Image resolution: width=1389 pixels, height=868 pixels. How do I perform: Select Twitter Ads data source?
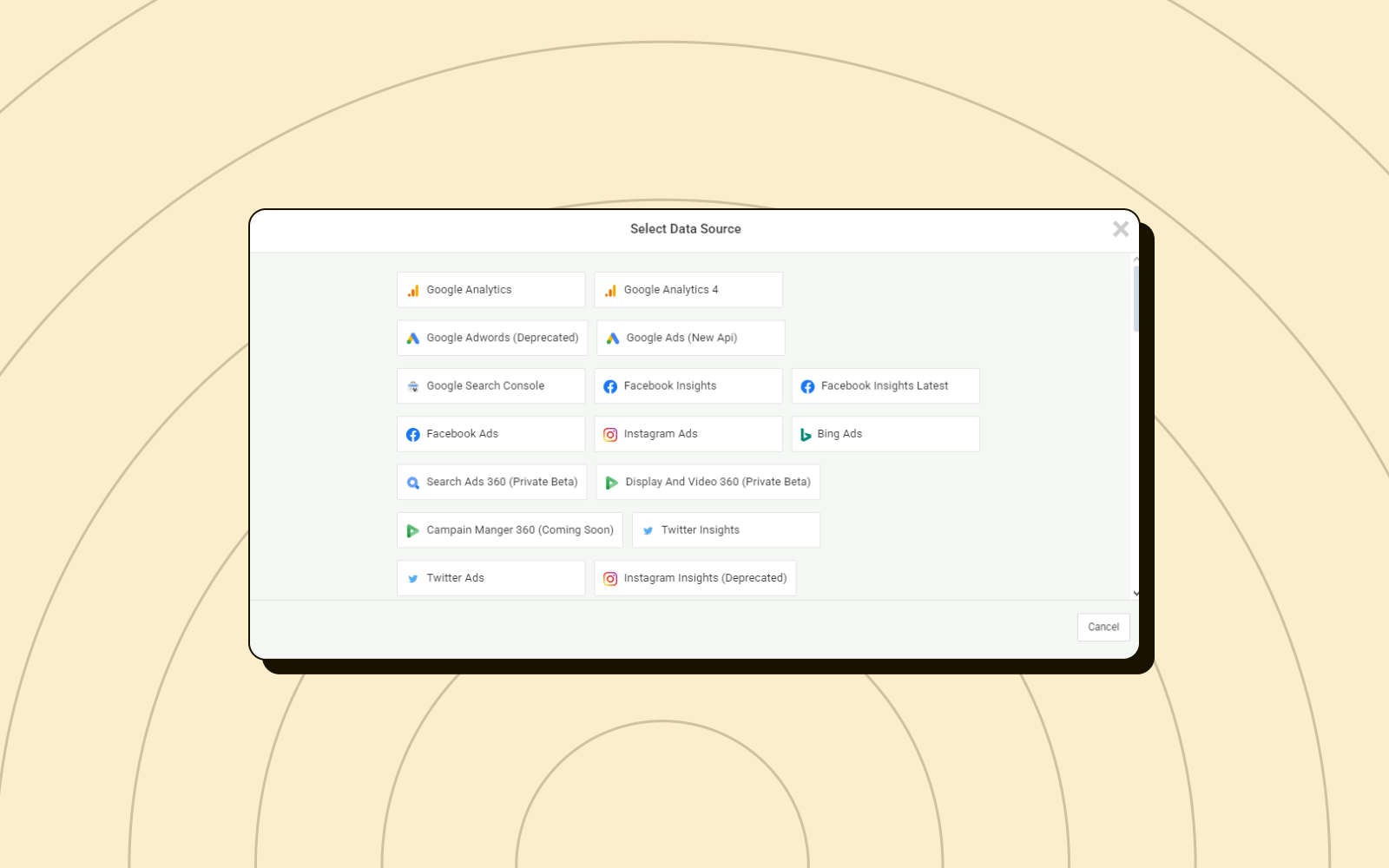pos(491,578)
